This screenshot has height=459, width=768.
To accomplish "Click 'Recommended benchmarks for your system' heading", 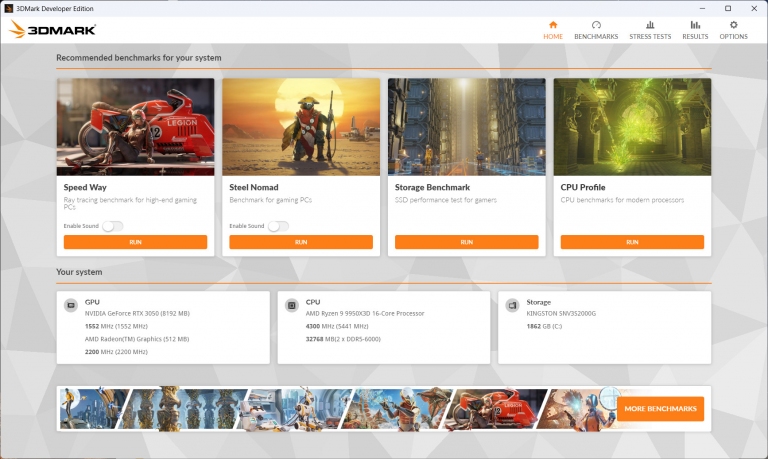I will [139, 58].
